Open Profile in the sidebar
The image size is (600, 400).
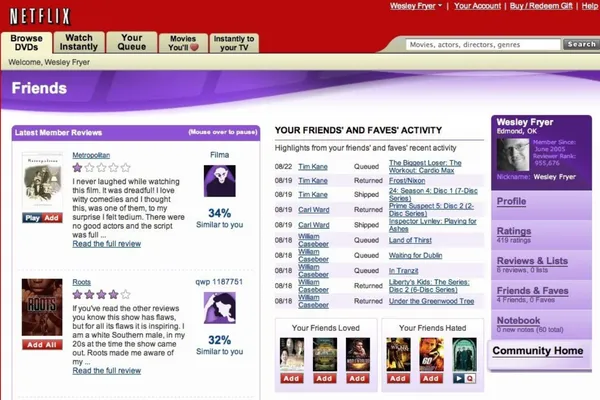511,201
